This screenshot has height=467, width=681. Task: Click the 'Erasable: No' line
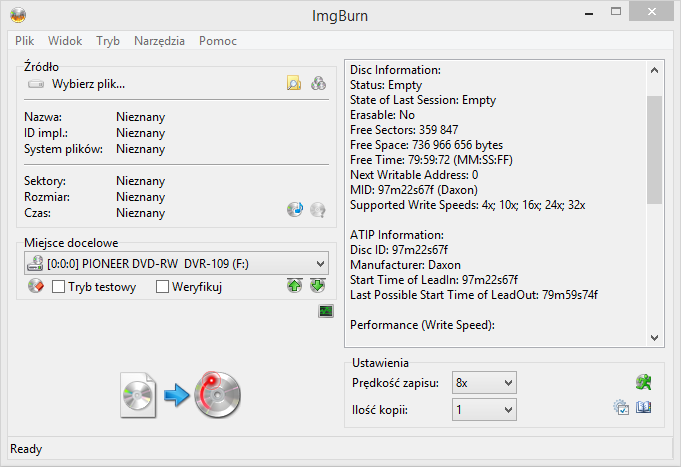click(382, 115)
